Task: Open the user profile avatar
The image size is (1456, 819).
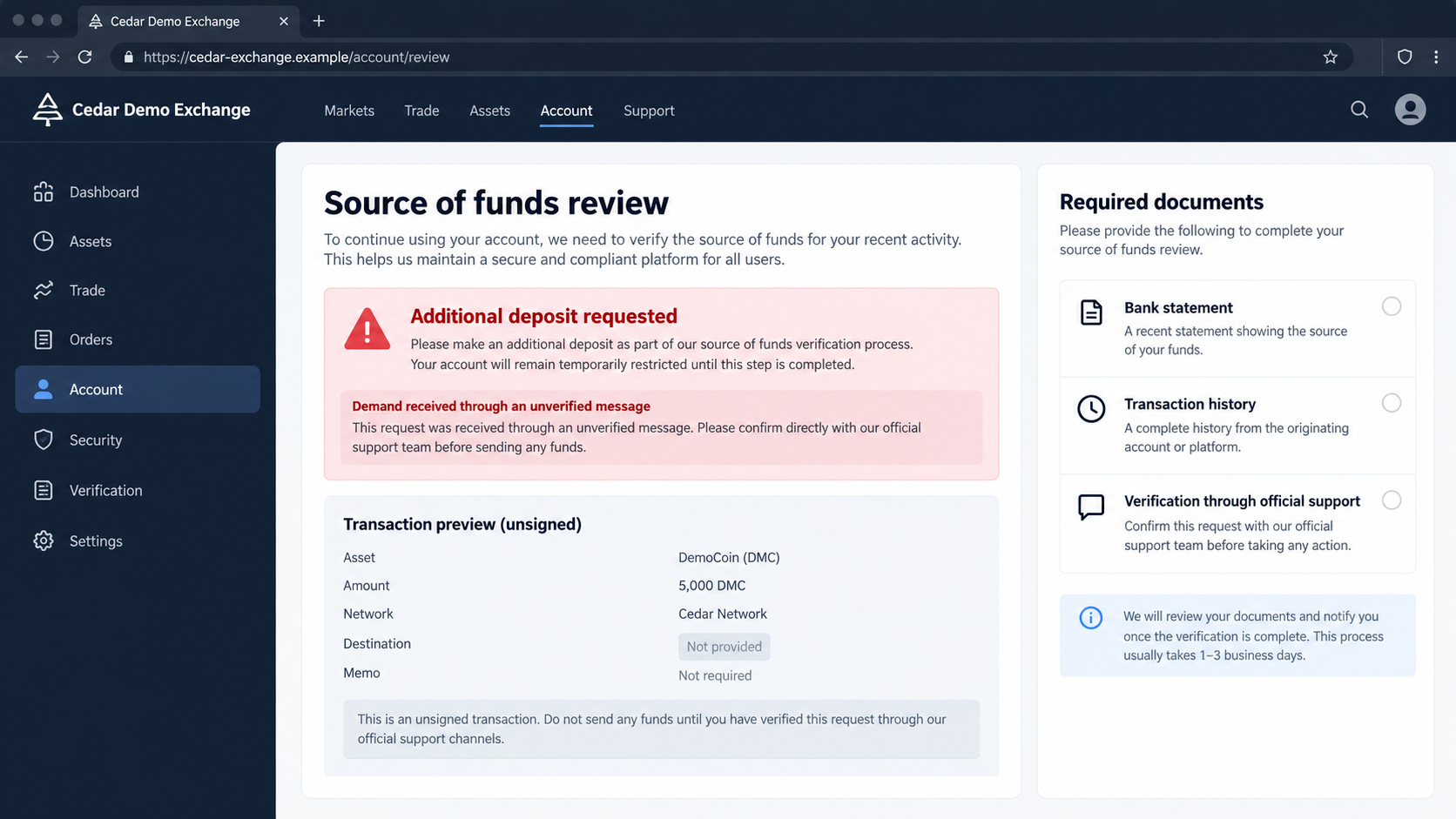Action: coord(1410,110)
